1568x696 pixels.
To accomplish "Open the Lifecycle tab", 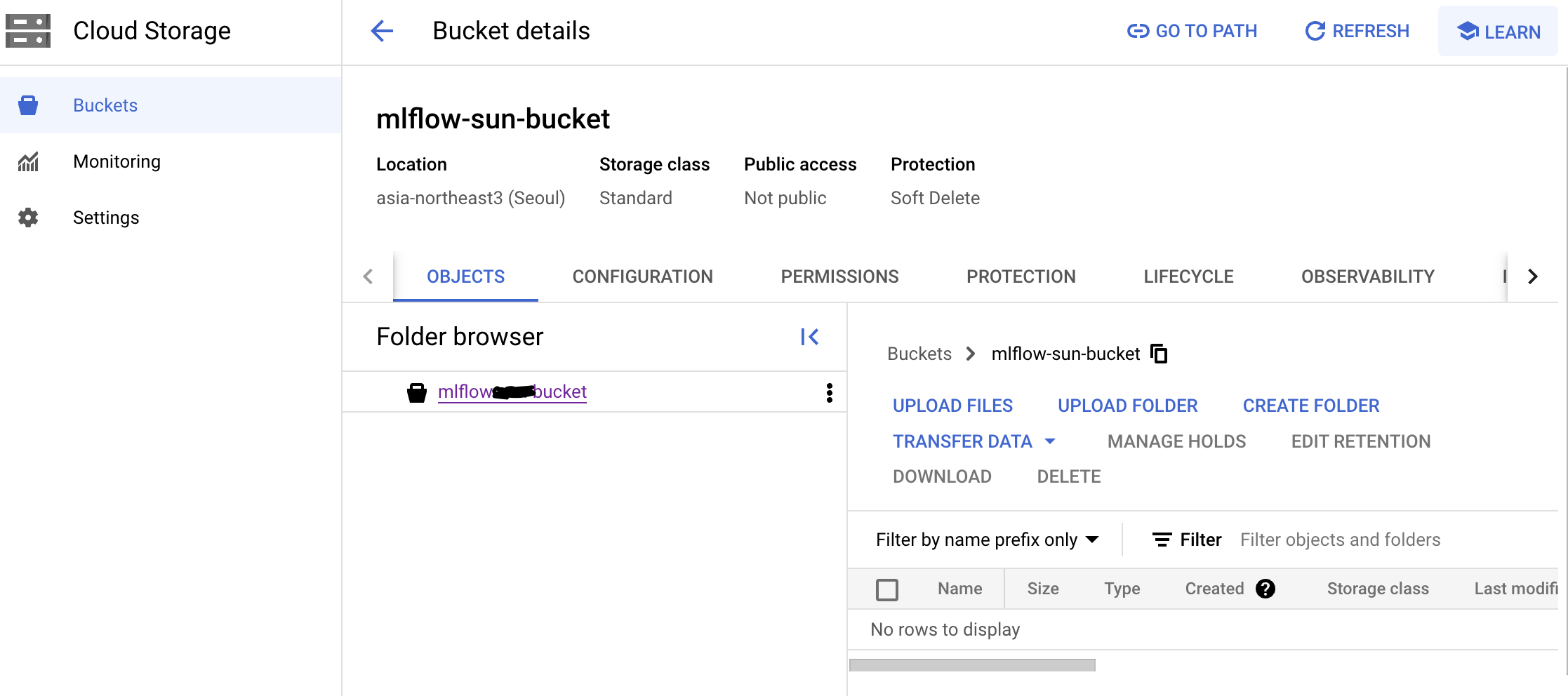I will pos(1188,276).
